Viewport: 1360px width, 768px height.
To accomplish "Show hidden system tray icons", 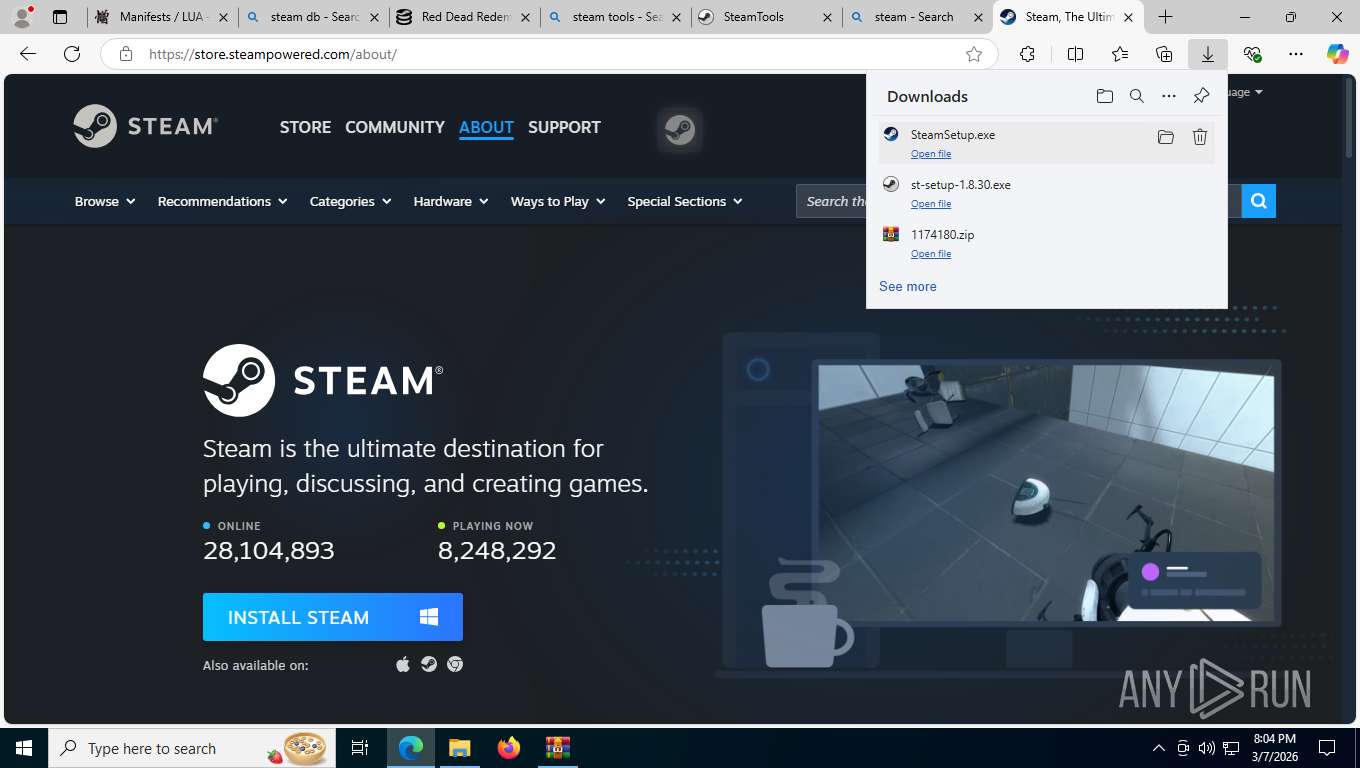I will click(1159, 748).
